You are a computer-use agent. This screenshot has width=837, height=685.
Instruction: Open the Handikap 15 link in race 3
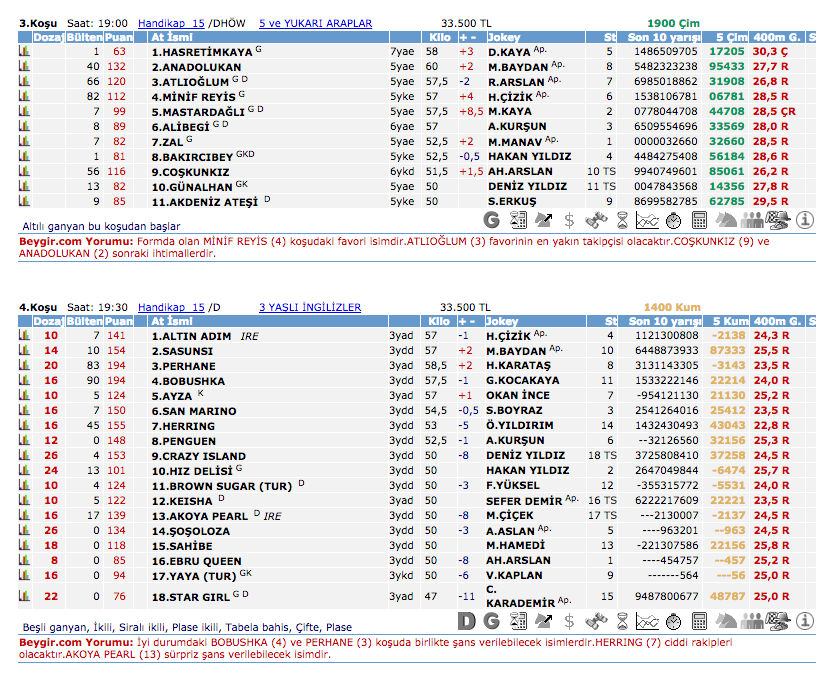[170, 23]
